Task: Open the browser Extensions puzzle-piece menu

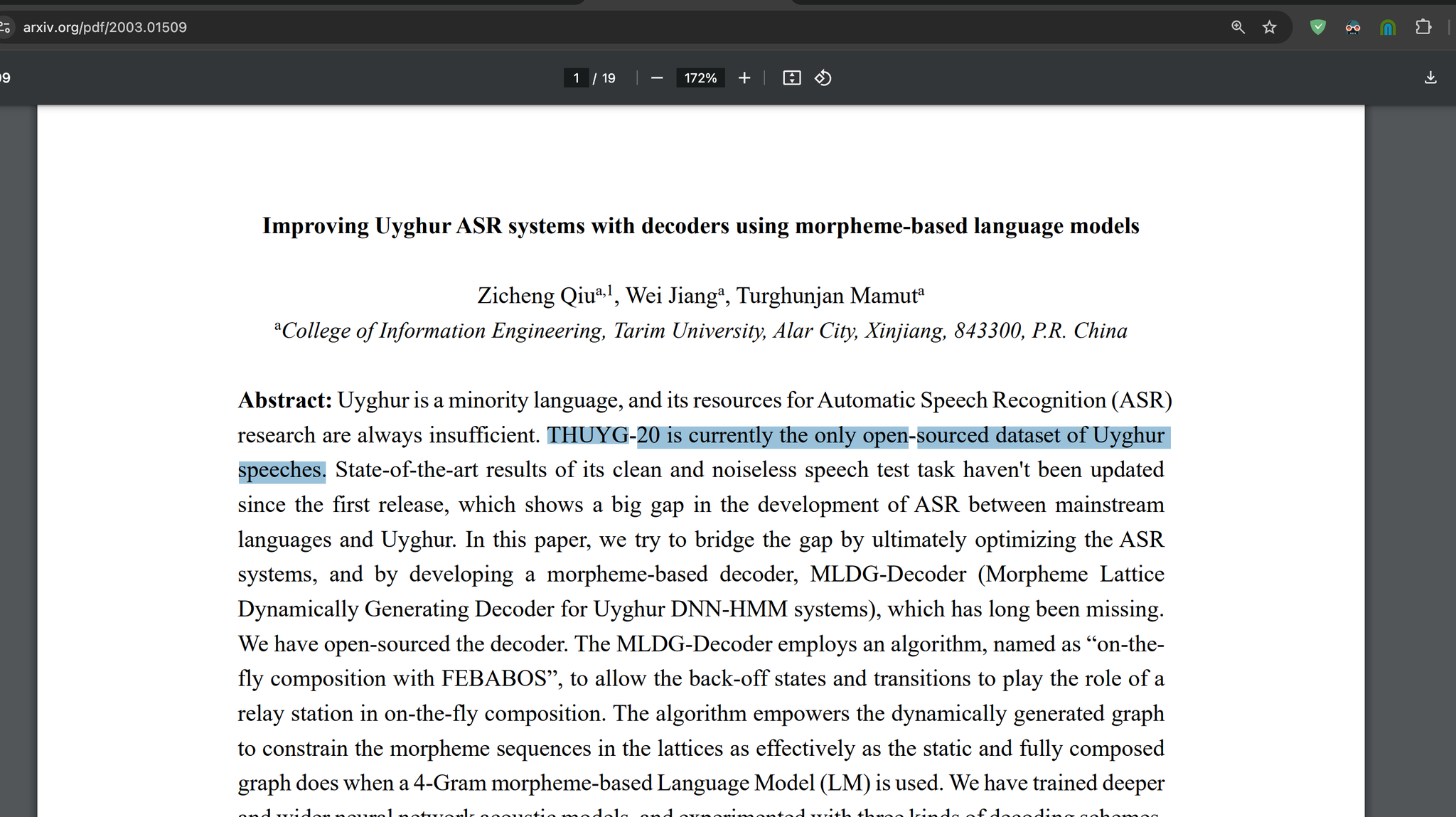Action: (1424, 27)
